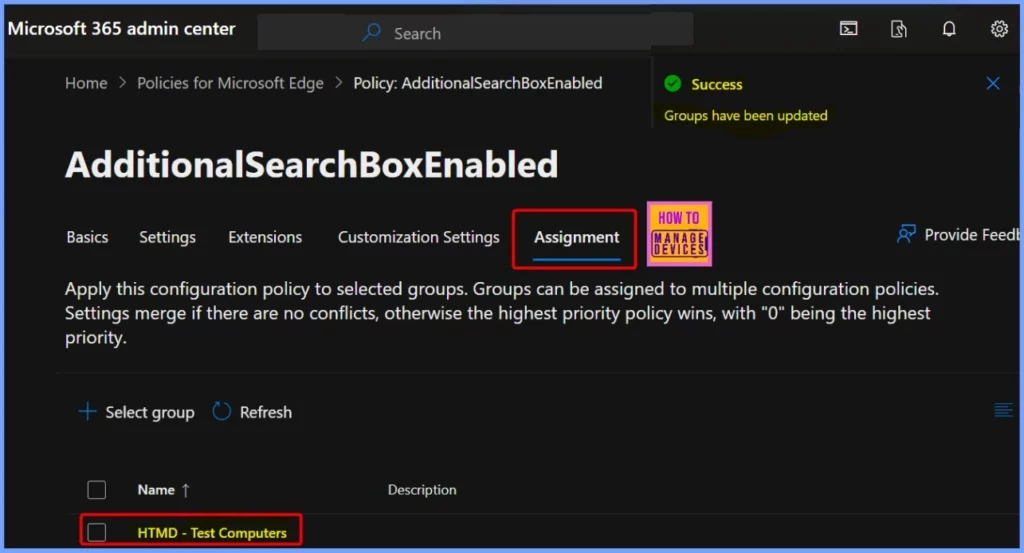The height and width of the screenshot is (553, 1024).
Task: Click the AdditionalSearchBoxEnabled heading
Action: pyautogui.click(x=312, y=164)
